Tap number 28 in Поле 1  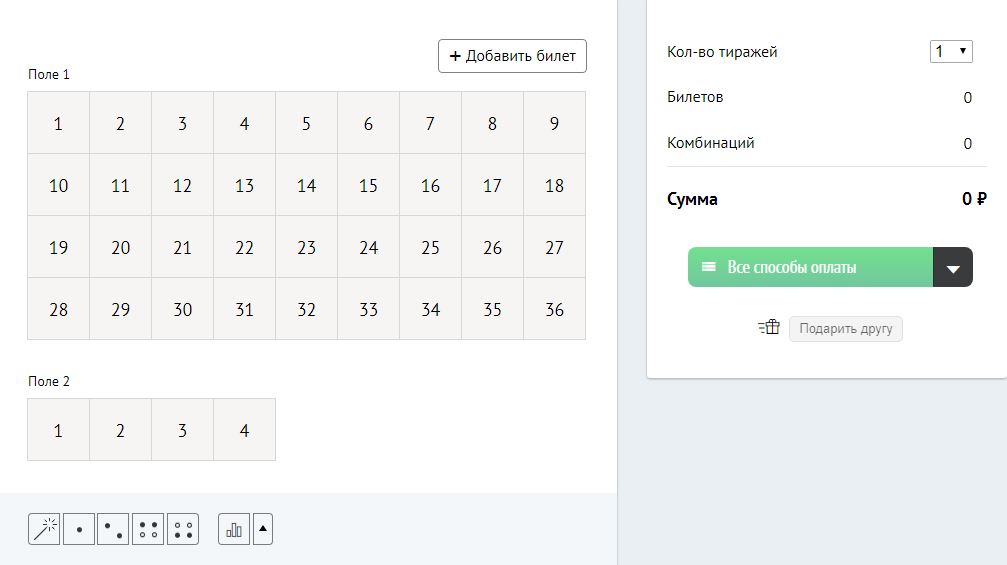pos(58,309)
